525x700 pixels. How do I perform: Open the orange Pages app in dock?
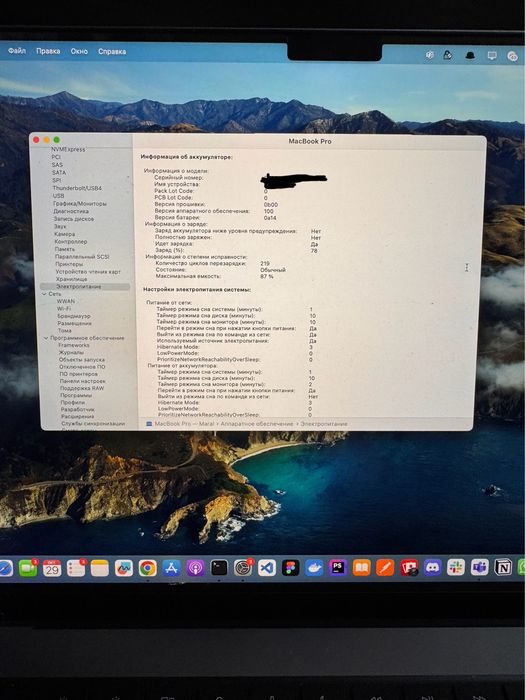(385, 567)
